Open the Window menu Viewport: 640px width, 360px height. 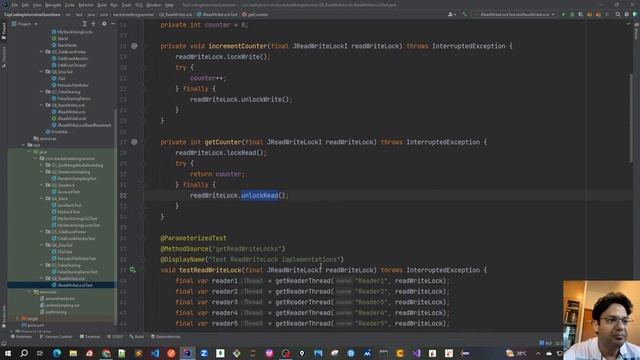tap(154, 5)
